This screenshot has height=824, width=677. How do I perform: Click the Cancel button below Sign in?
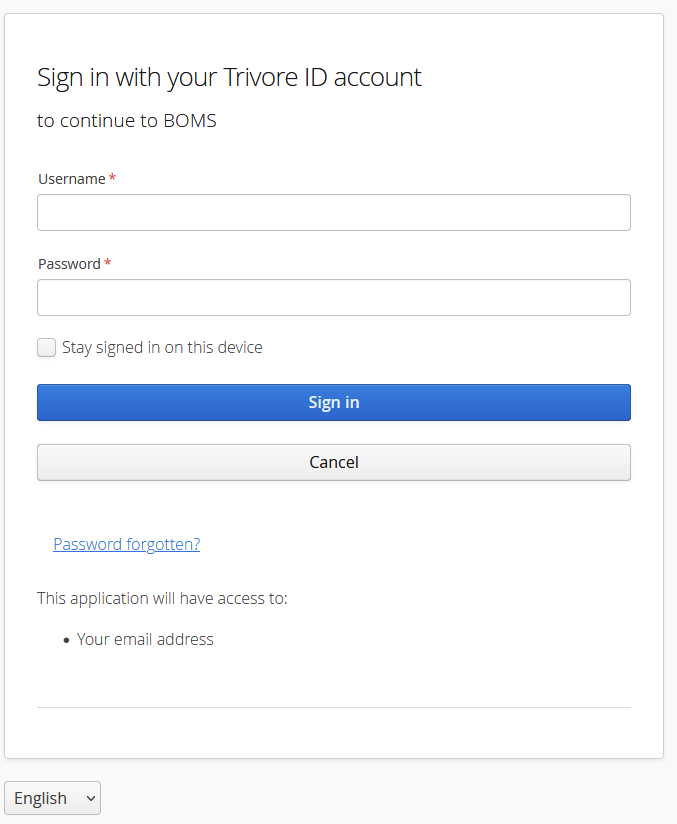(334, 462)
